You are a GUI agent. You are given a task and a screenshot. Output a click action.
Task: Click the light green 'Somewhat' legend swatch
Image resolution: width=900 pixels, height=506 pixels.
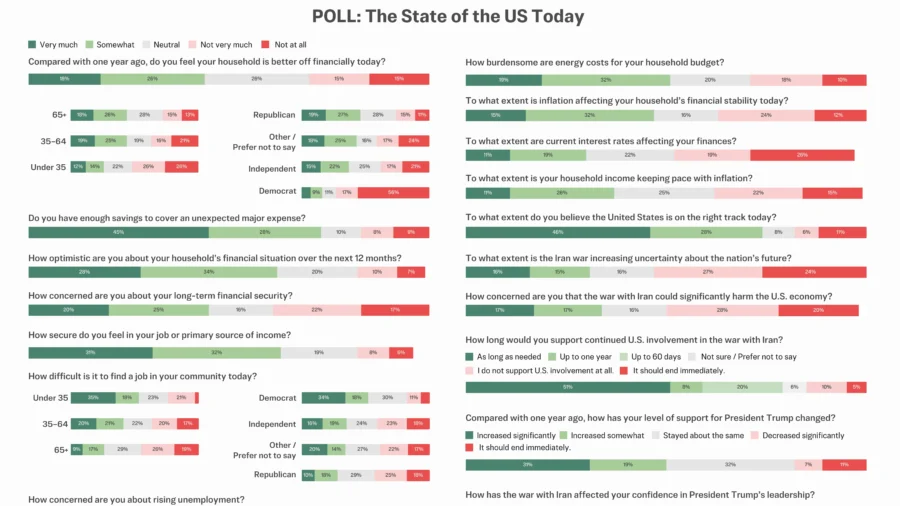[x=90, y=45]
